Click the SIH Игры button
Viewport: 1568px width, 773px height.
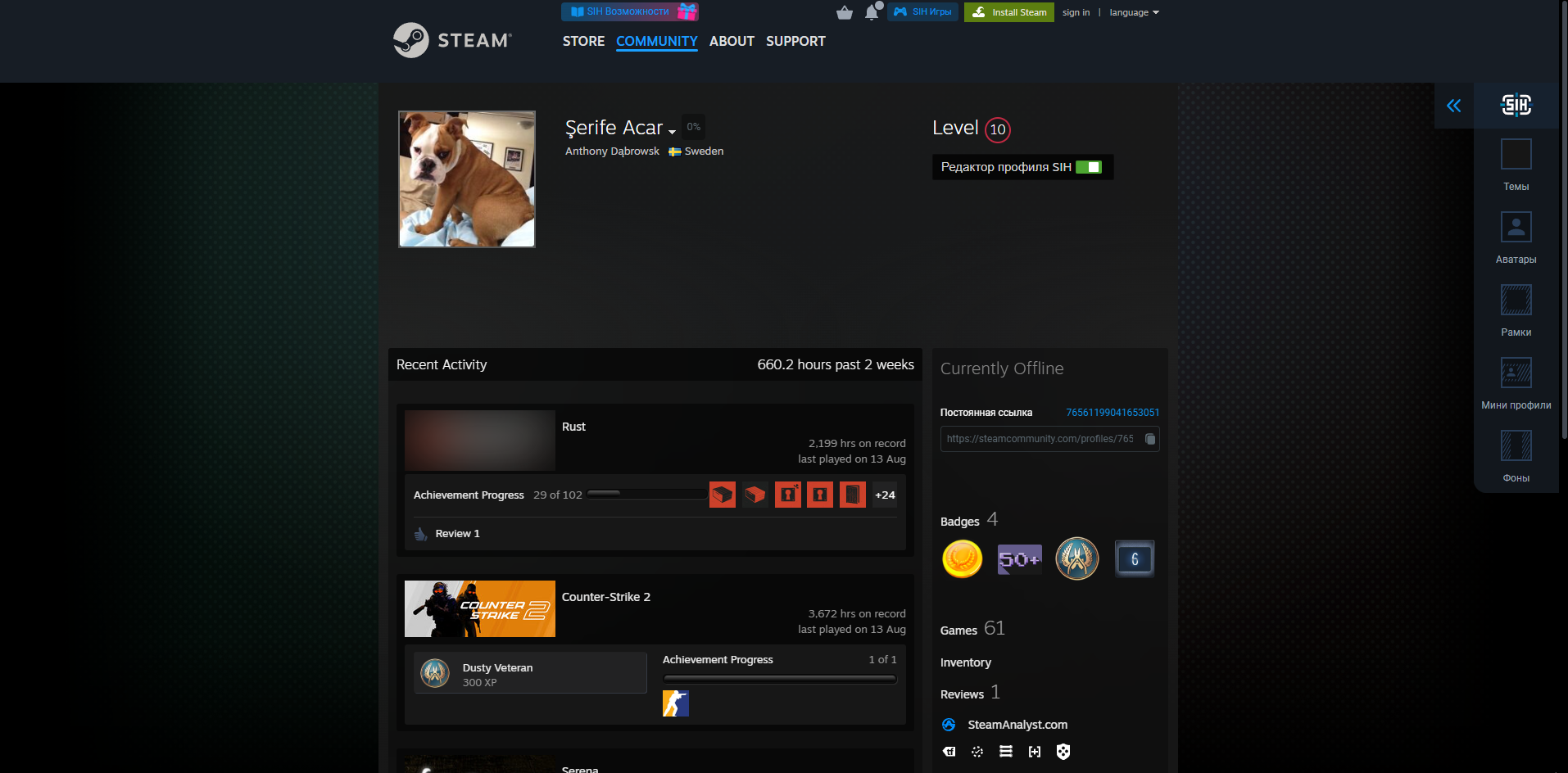(x=922, y=11)
